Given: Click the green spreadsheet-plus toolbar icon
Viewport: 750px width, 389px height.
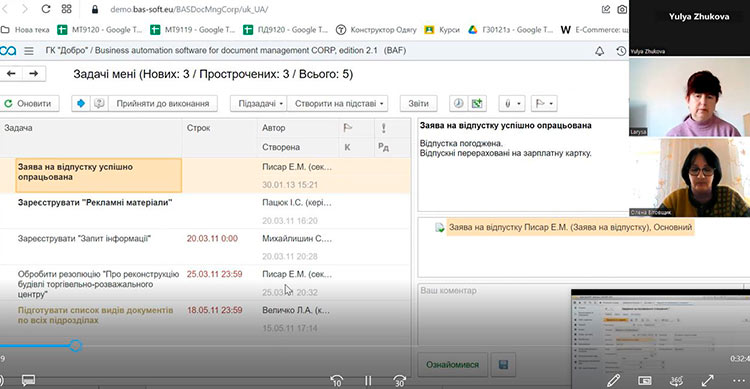Looking at the screenshot, I should point(476,103).
